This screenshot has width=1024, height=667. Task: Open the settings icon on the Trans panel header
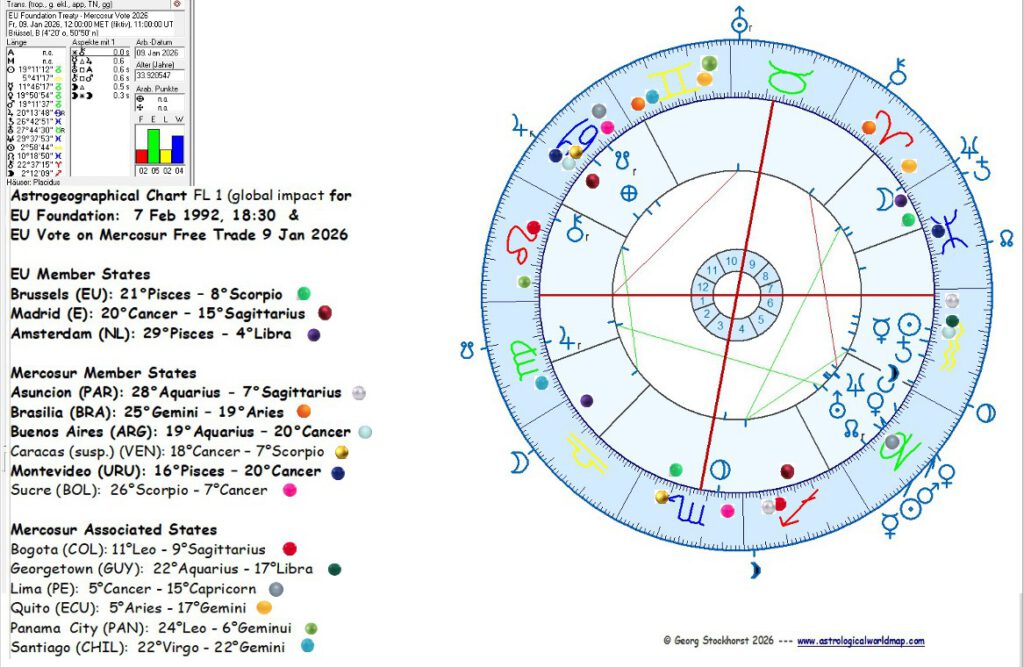coord(178,5)
